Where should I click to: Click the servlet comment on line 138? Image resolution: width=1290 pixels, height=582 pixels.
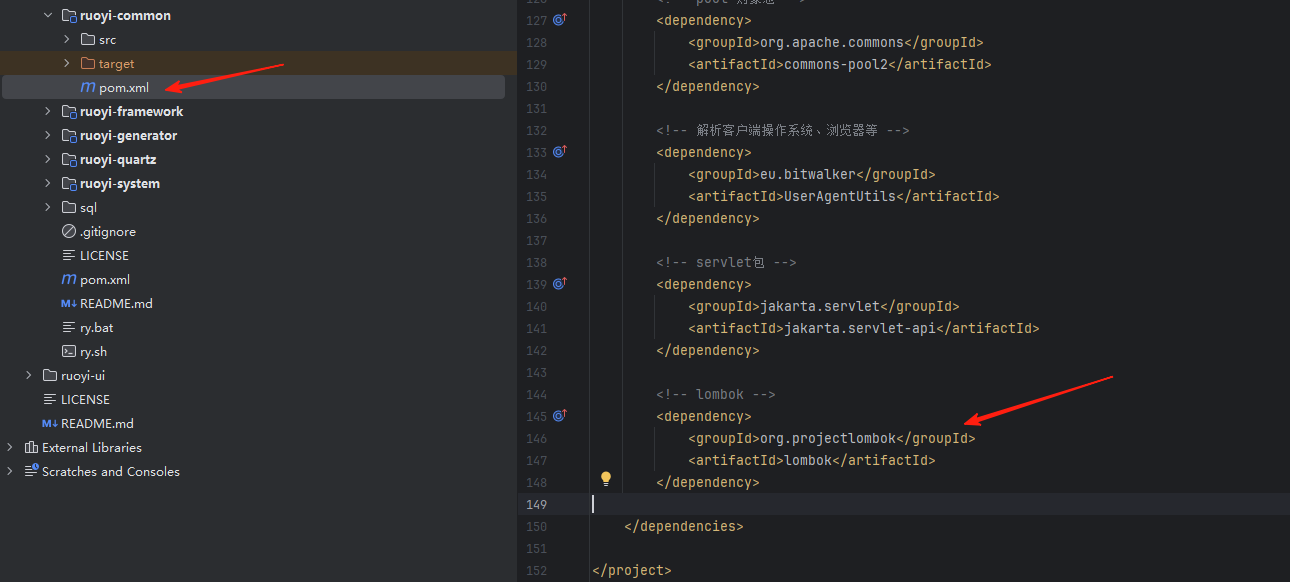tap(726, 262)
